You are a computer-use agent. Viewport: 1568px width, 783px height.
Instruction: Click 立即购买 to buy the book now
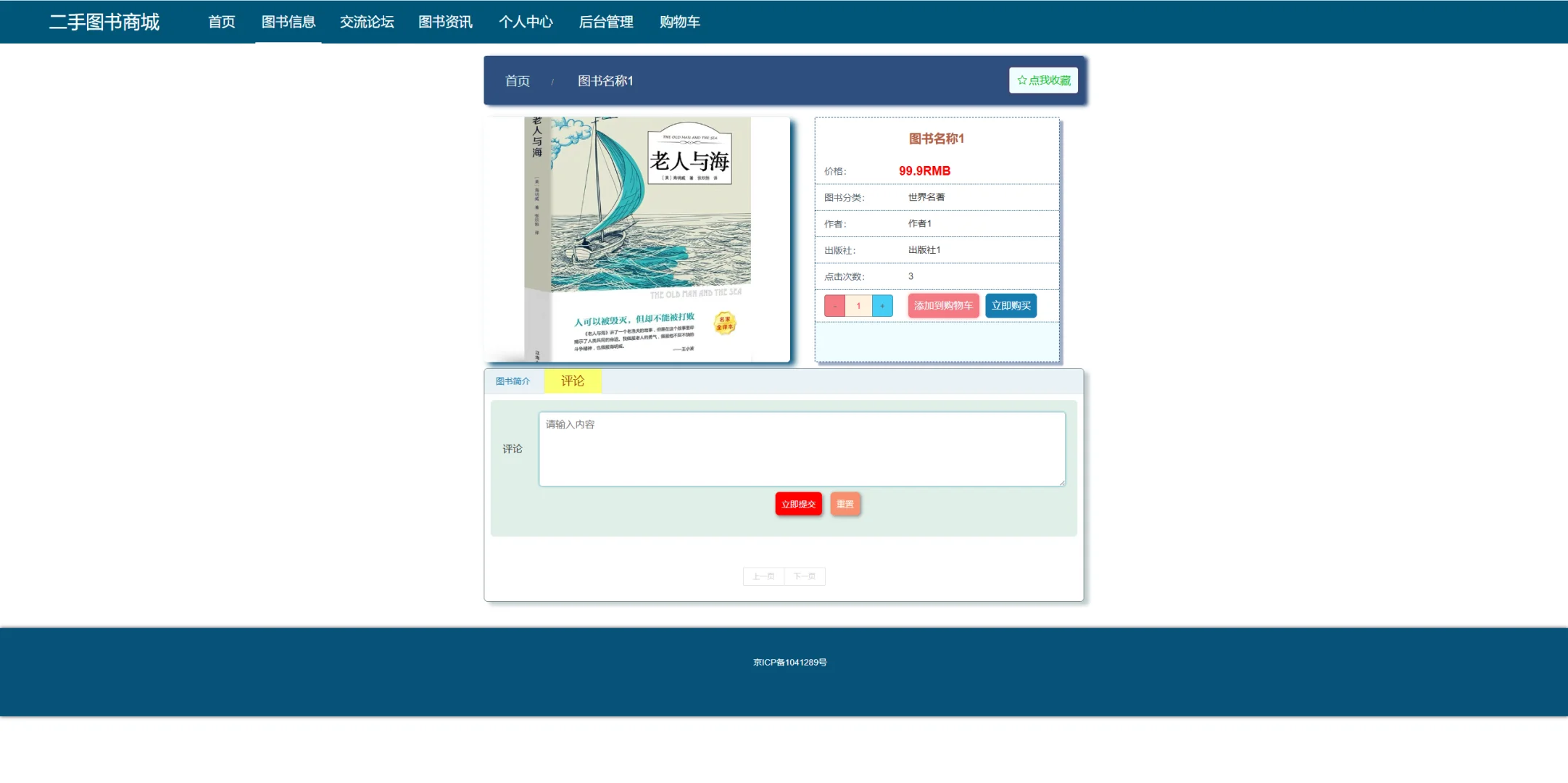coord(1011,305)
